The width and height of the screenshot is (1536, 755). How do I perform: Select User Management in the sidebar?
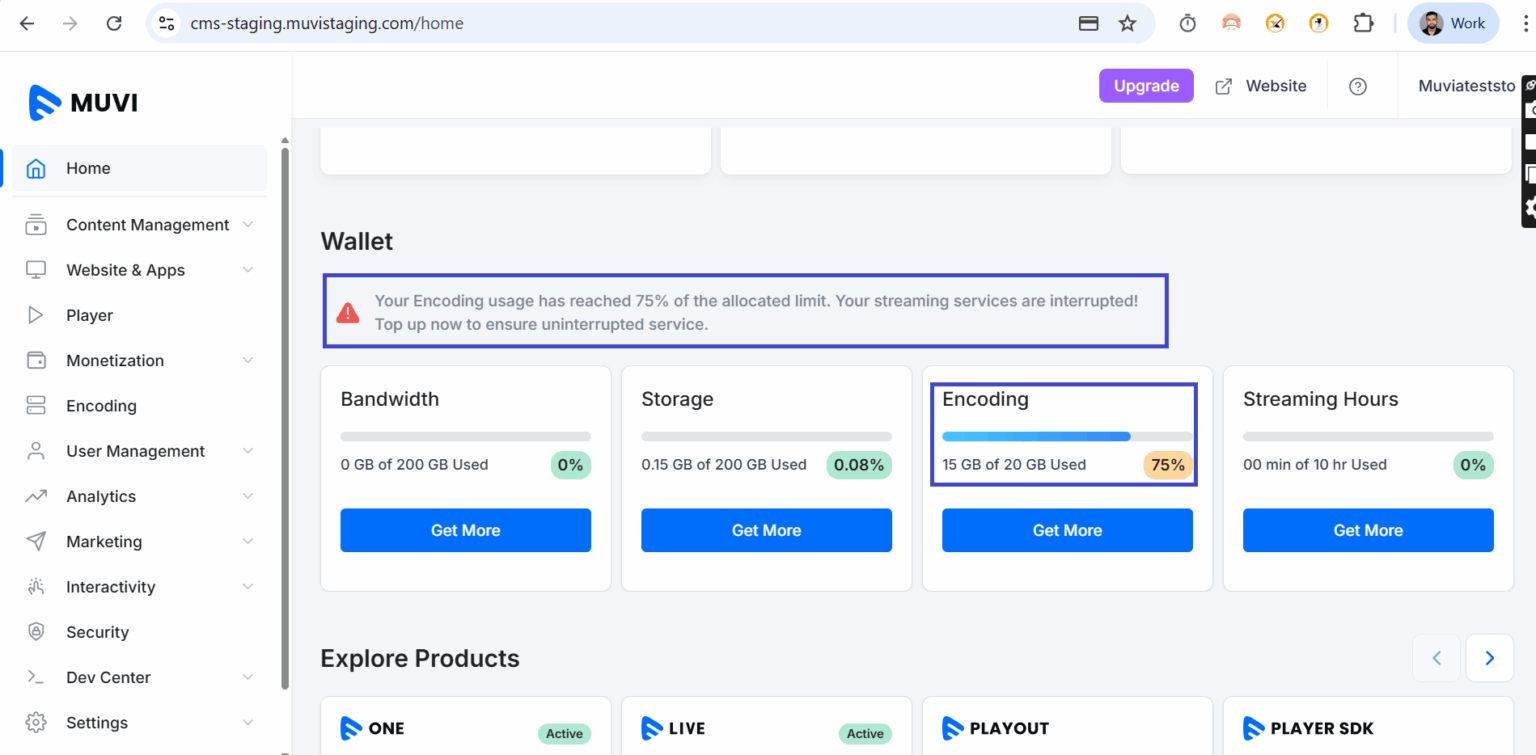click(135, 451)
